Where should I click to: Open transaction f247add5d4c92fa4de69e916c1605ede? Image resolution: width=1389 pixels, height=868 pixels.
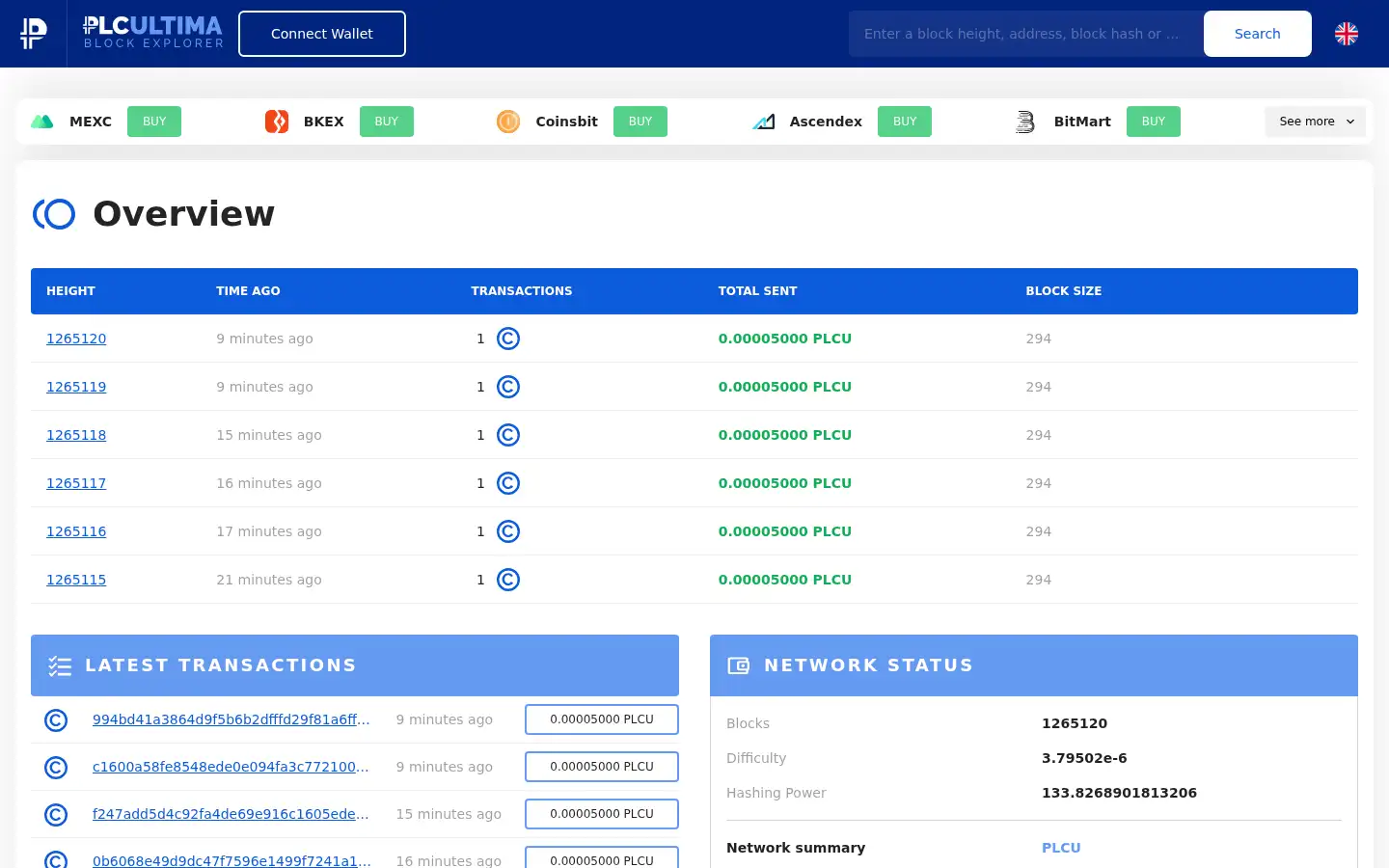coord(231,814)
